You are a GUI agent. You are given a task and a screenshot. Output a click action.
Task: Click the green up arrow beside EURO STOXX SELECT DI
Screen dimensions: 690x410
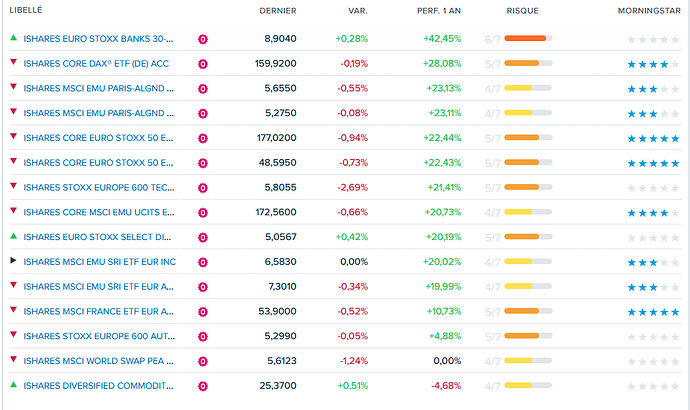(x=14, y=236)
